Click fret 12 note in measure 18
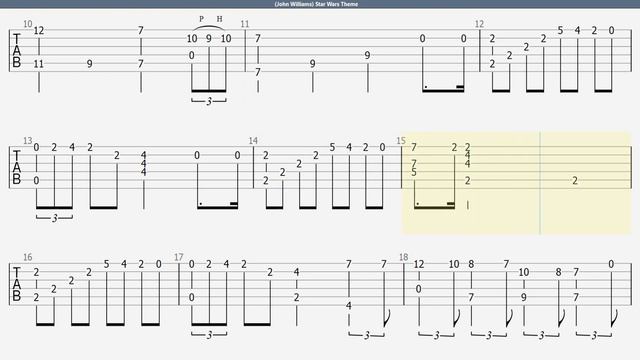Image resolution: width=640 pixels, height=360 pixels. click(x=419, y=264)
